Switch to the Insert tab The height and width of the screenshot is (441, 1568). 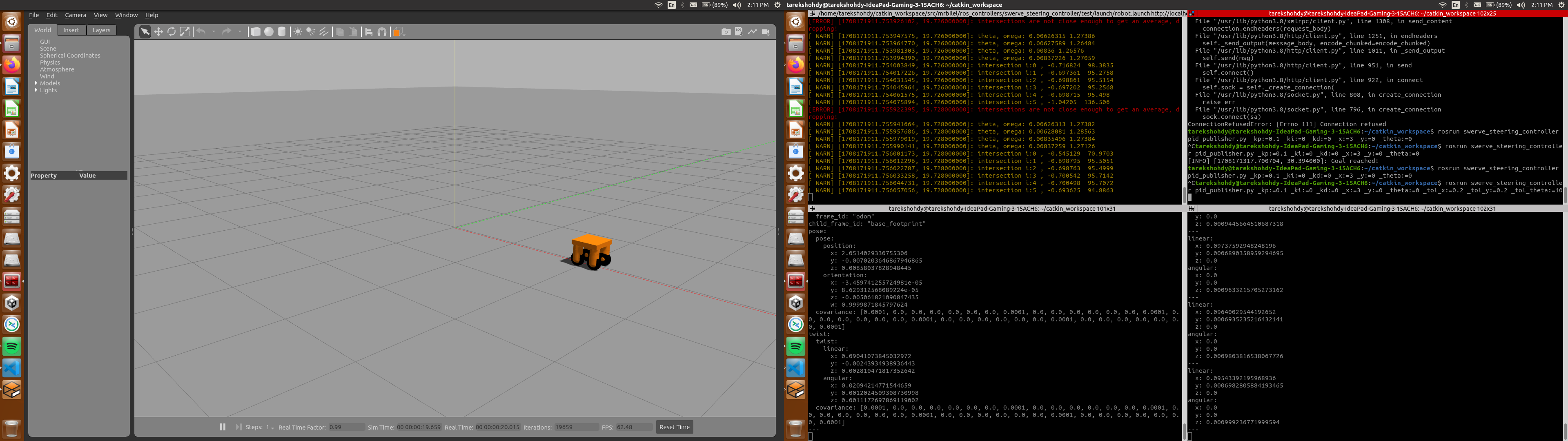(71, 30)
